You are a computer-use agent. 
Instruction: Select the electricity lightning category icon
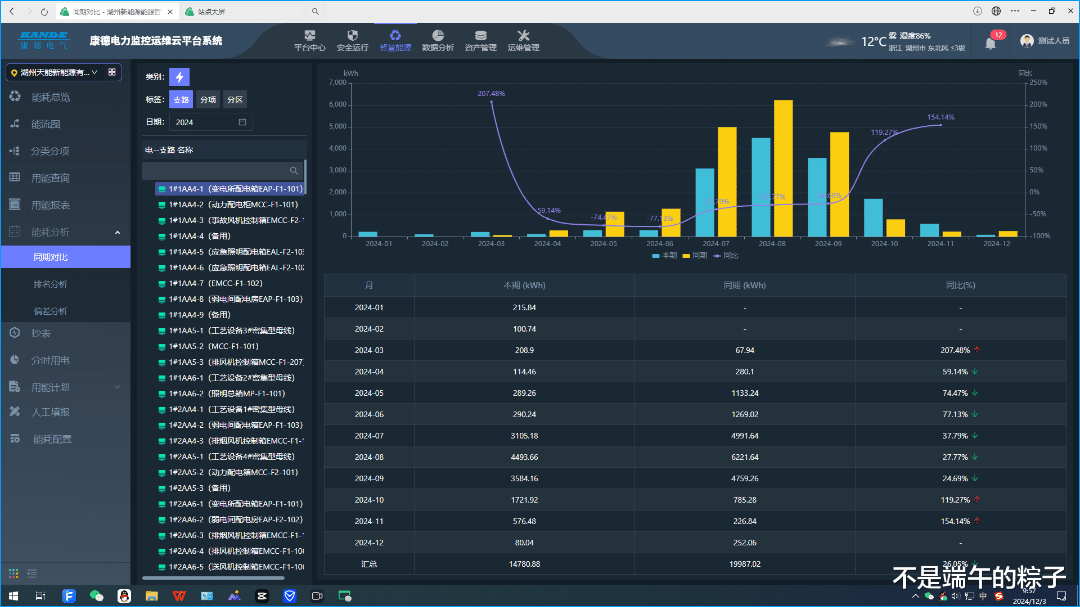179,77
